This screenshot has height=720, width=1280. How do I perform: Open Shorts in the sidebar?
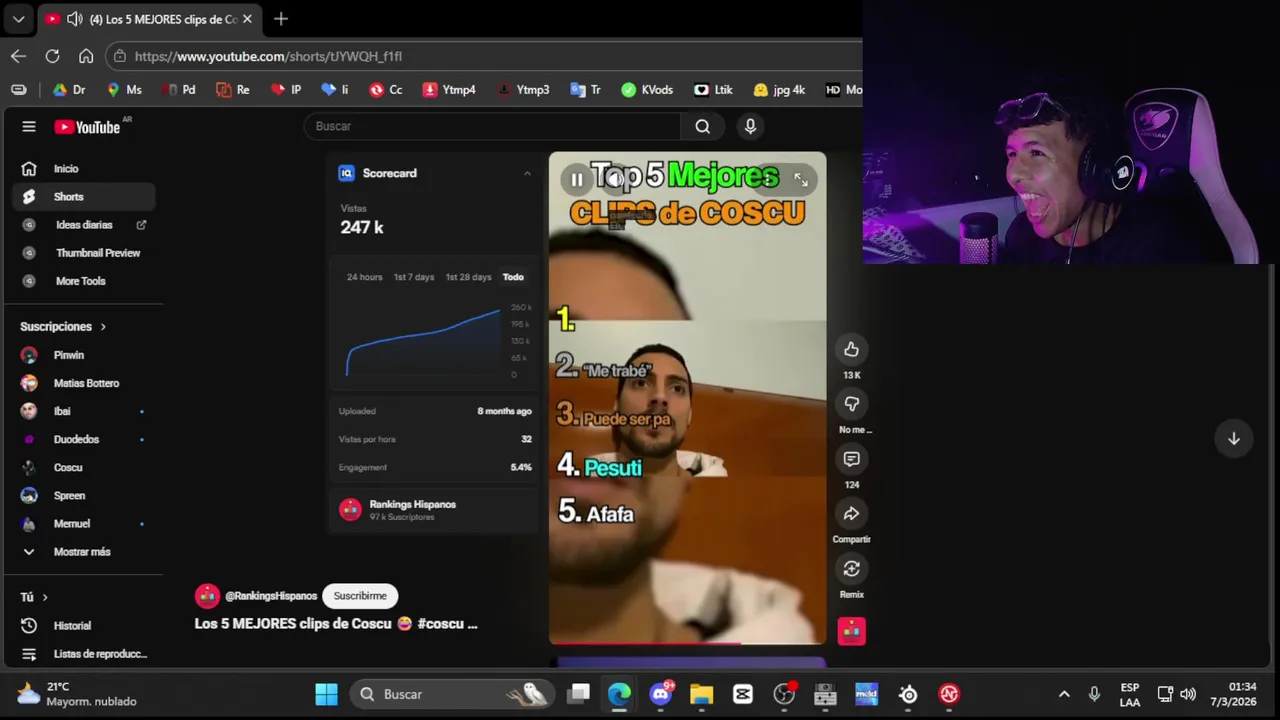(84, 197)
